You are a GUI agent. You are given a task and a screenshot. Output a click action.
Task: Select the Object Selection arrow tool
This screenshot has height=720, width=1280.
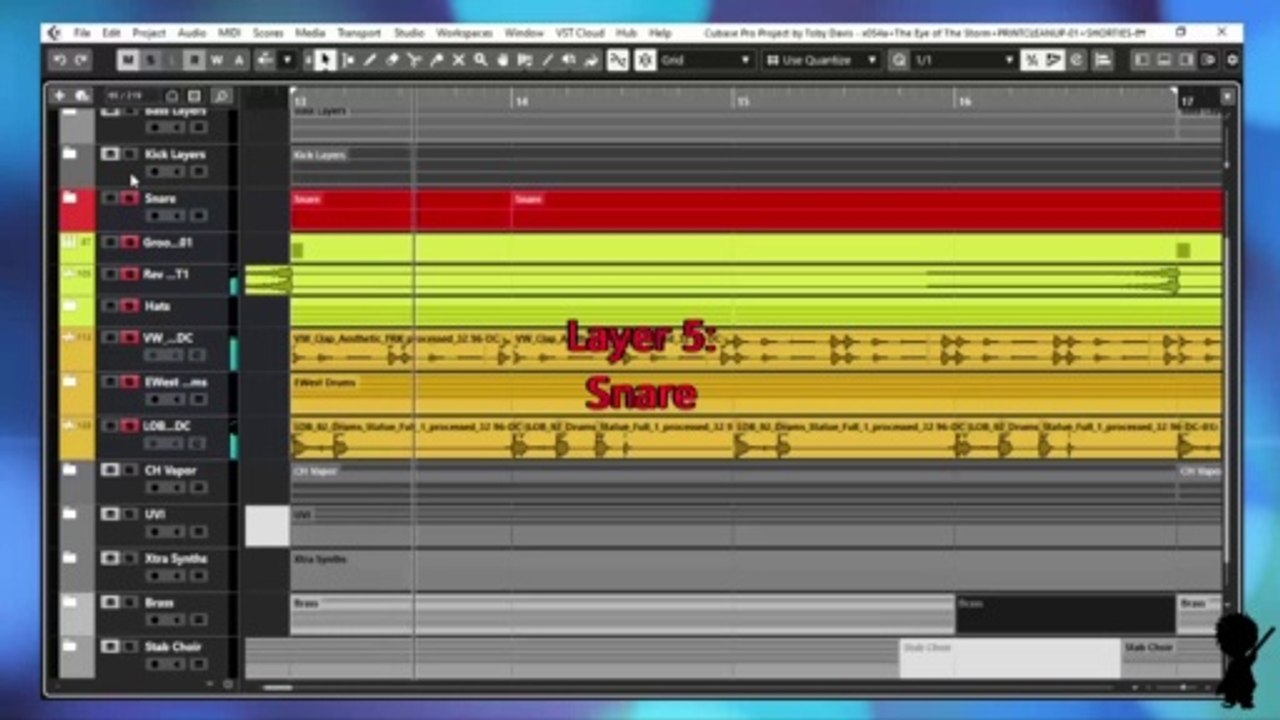(x=326, y=60)
